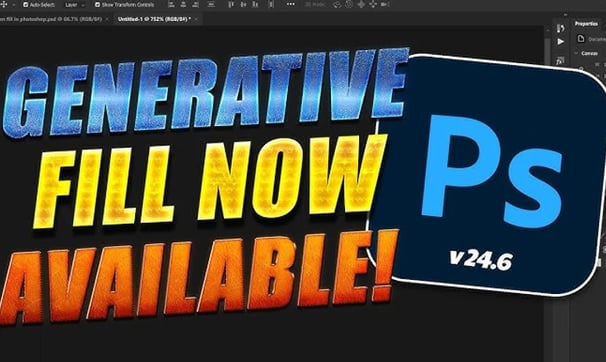The height and width of the screenshot is (362, 606).
Task: Select the Slide 3D camera icon
Action: tap(373, 5)
